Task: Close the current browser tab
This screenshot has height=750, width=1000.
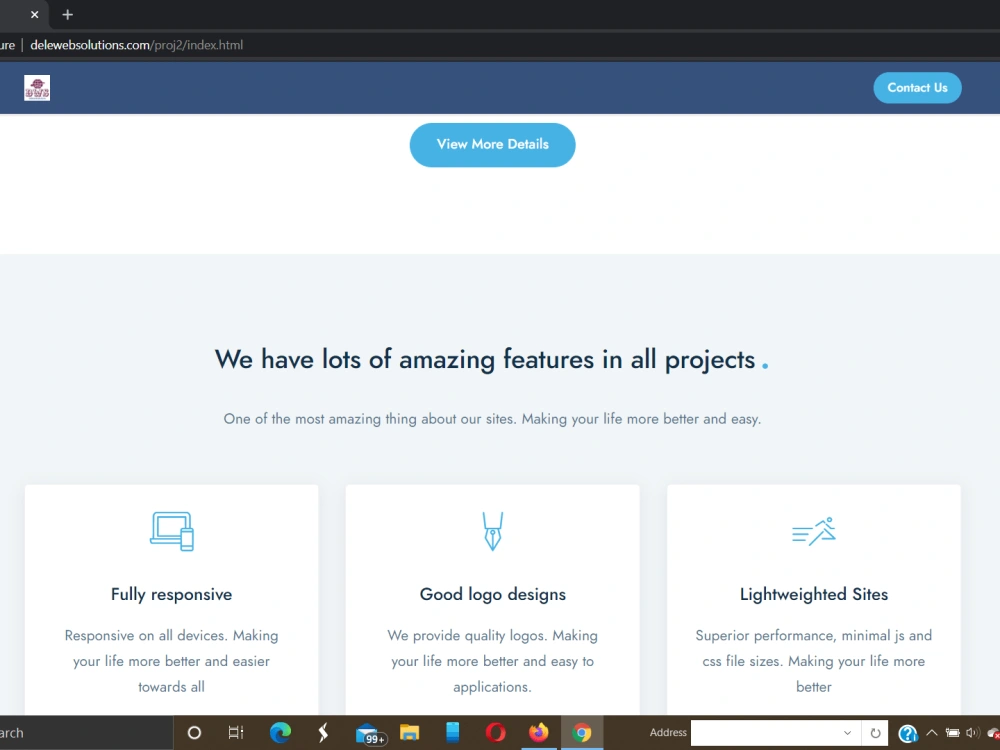Action: [x=34, y=14]
